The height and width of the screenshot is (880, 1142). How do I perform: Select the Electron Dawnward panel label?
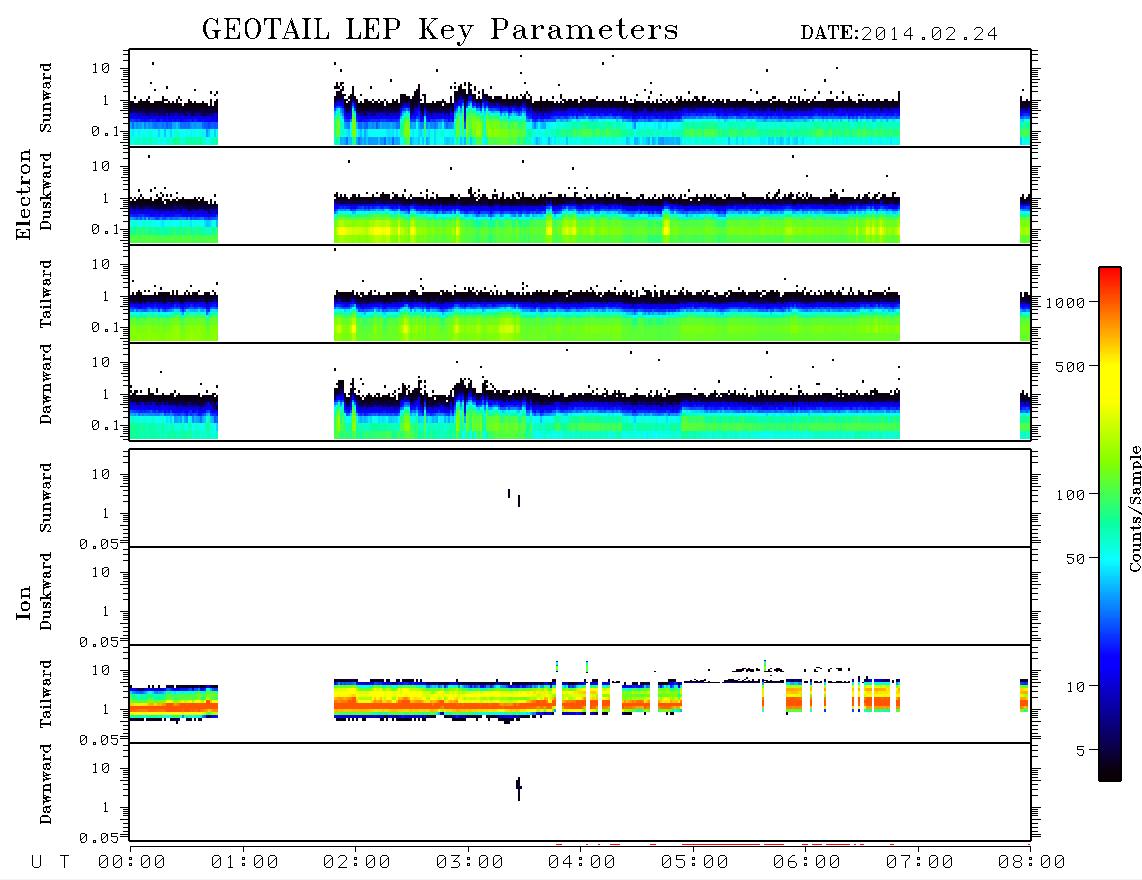coord(45,384)
